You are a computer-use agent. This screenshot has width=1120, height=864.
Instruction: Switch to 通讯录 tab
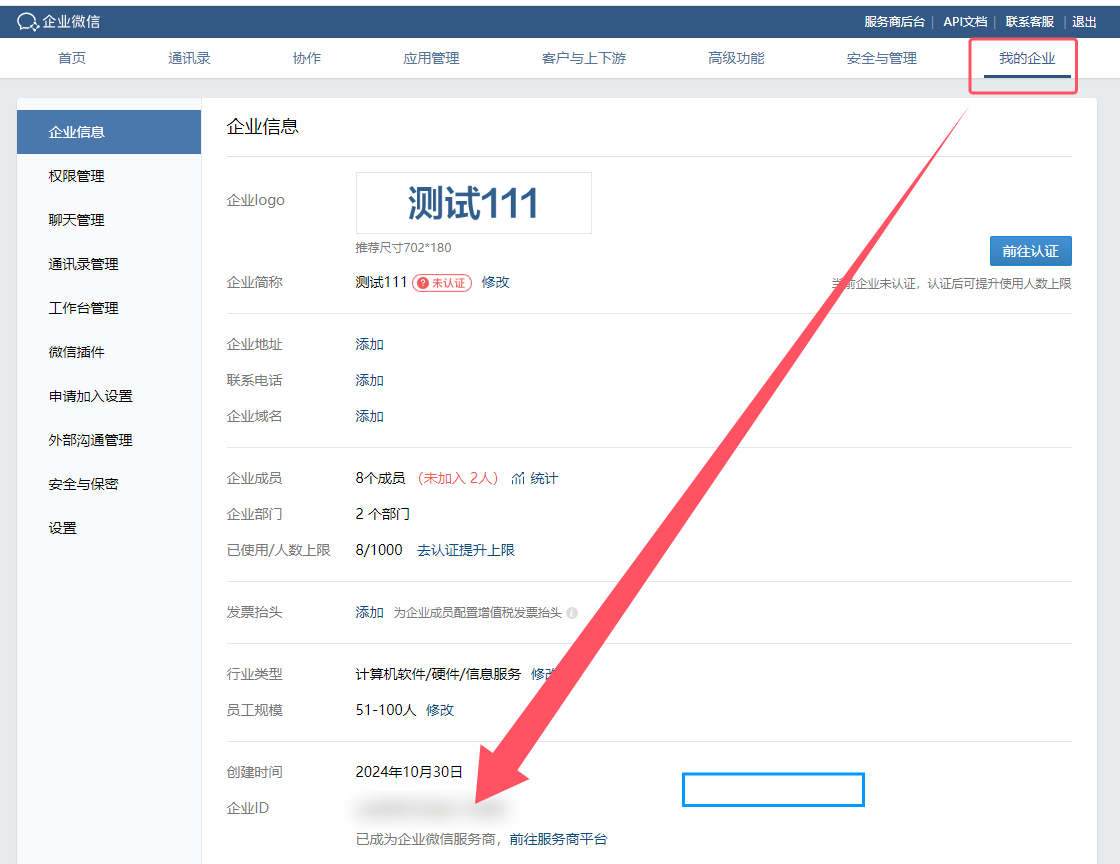(189, 59)
